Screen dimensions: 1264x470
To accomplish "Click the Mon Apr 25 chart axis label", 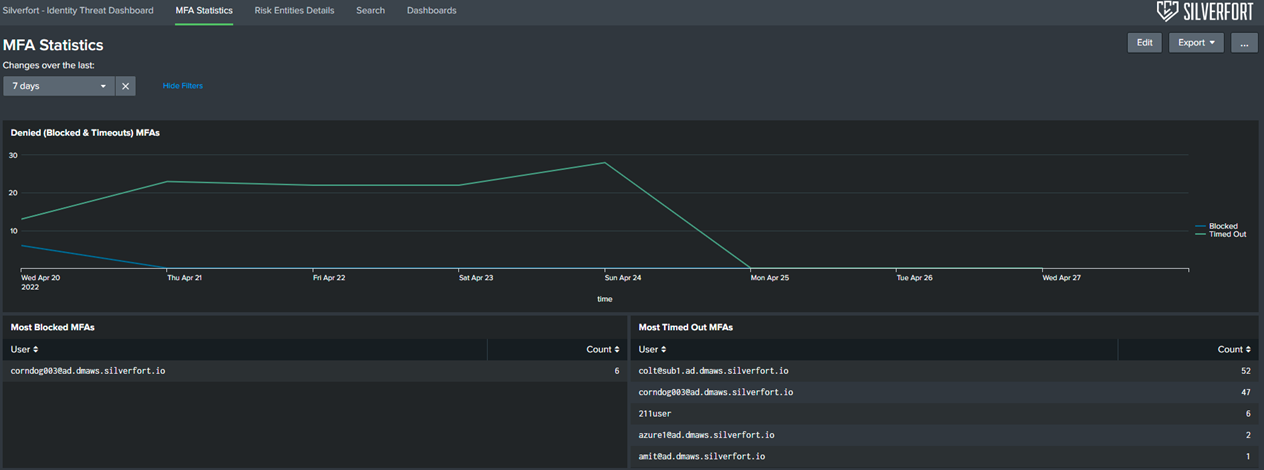I will 770,277.
